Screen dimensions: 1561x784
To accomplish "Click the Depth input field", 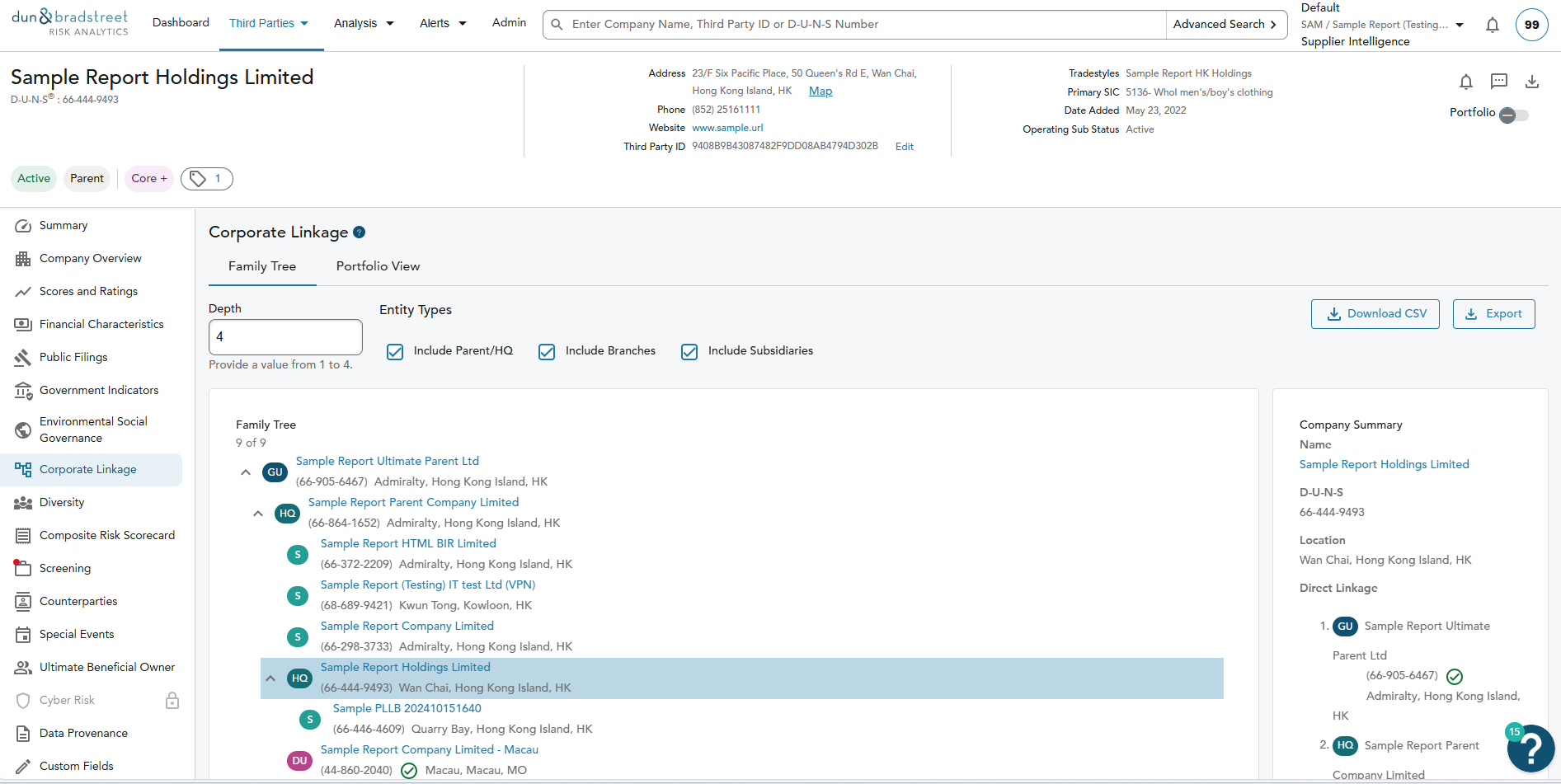I will (x=285, y=337).
